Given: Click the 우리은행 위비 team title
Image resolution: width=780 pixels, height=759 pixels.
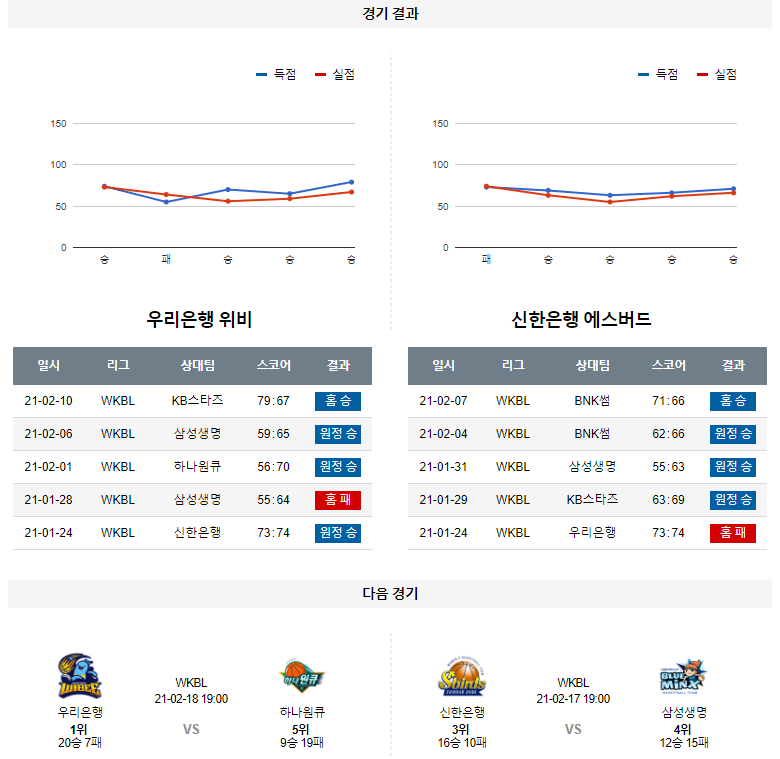Looking at the screenshot, I should 199,320.
